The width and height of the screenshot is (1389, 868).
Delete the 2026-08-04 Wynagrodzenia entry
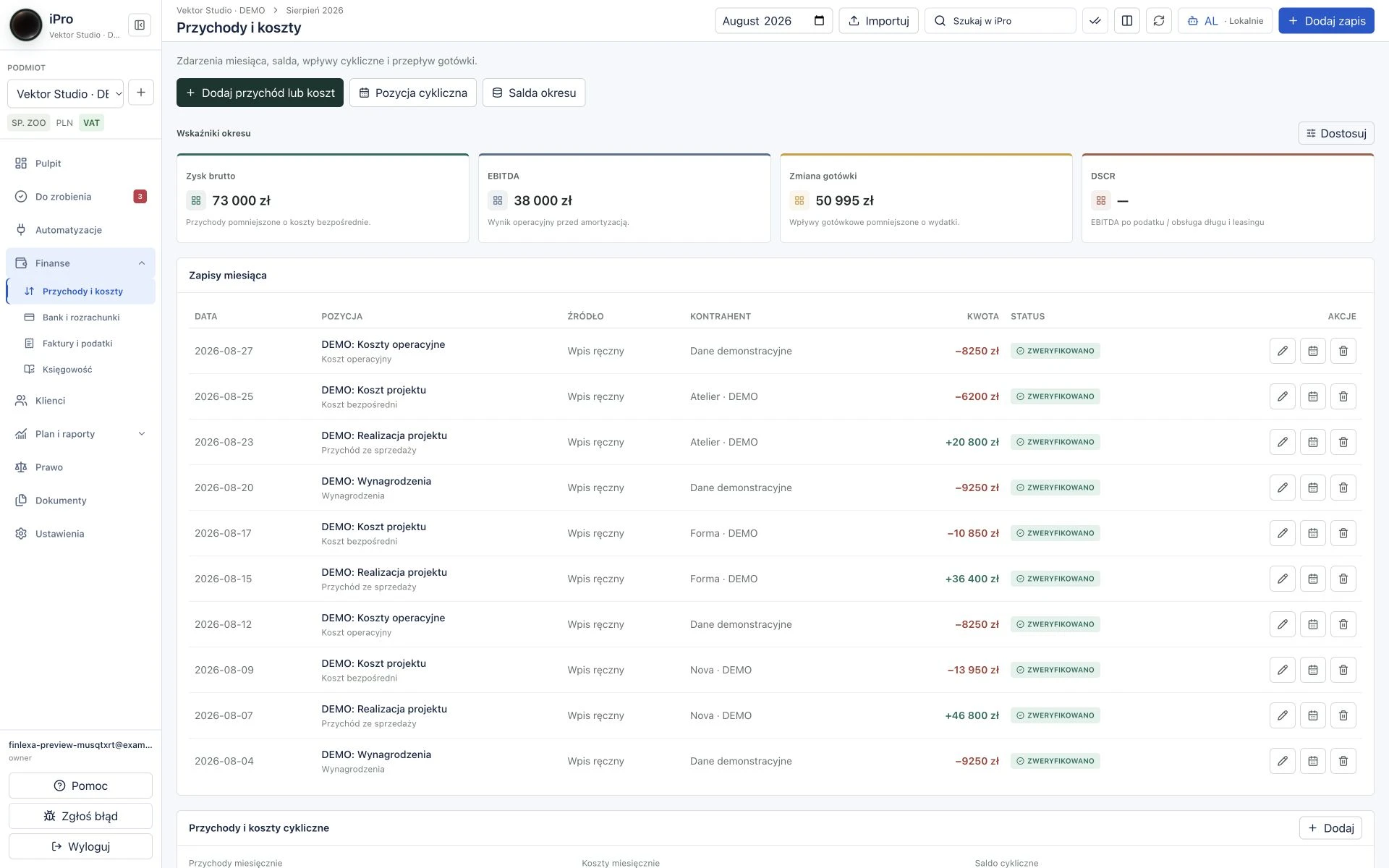click(x=1343, y=761)
